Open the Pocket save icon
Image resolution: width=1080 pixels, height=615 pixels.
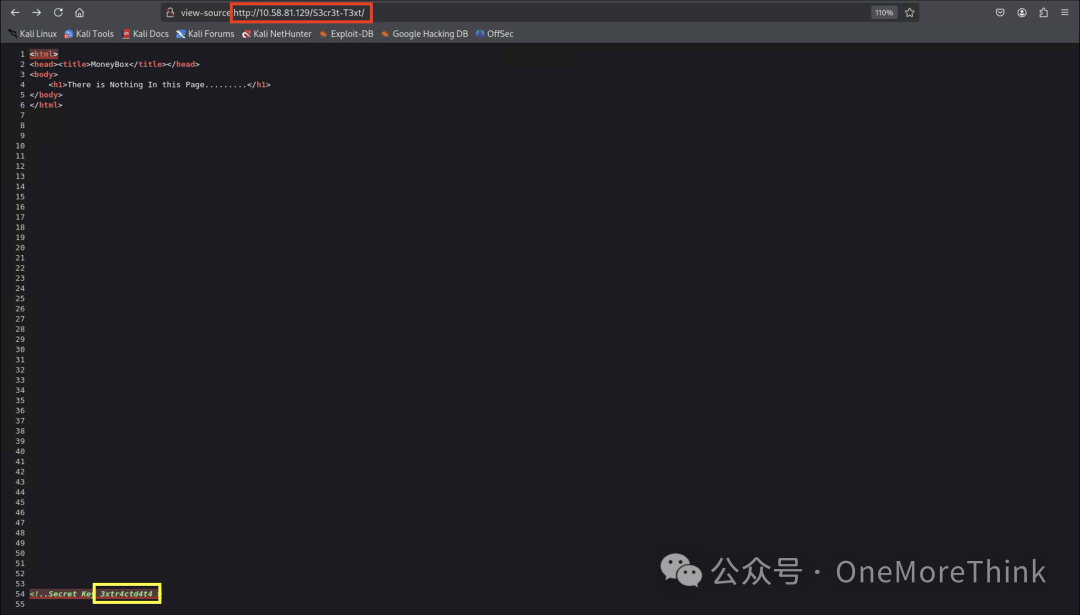pos(1000,12)
